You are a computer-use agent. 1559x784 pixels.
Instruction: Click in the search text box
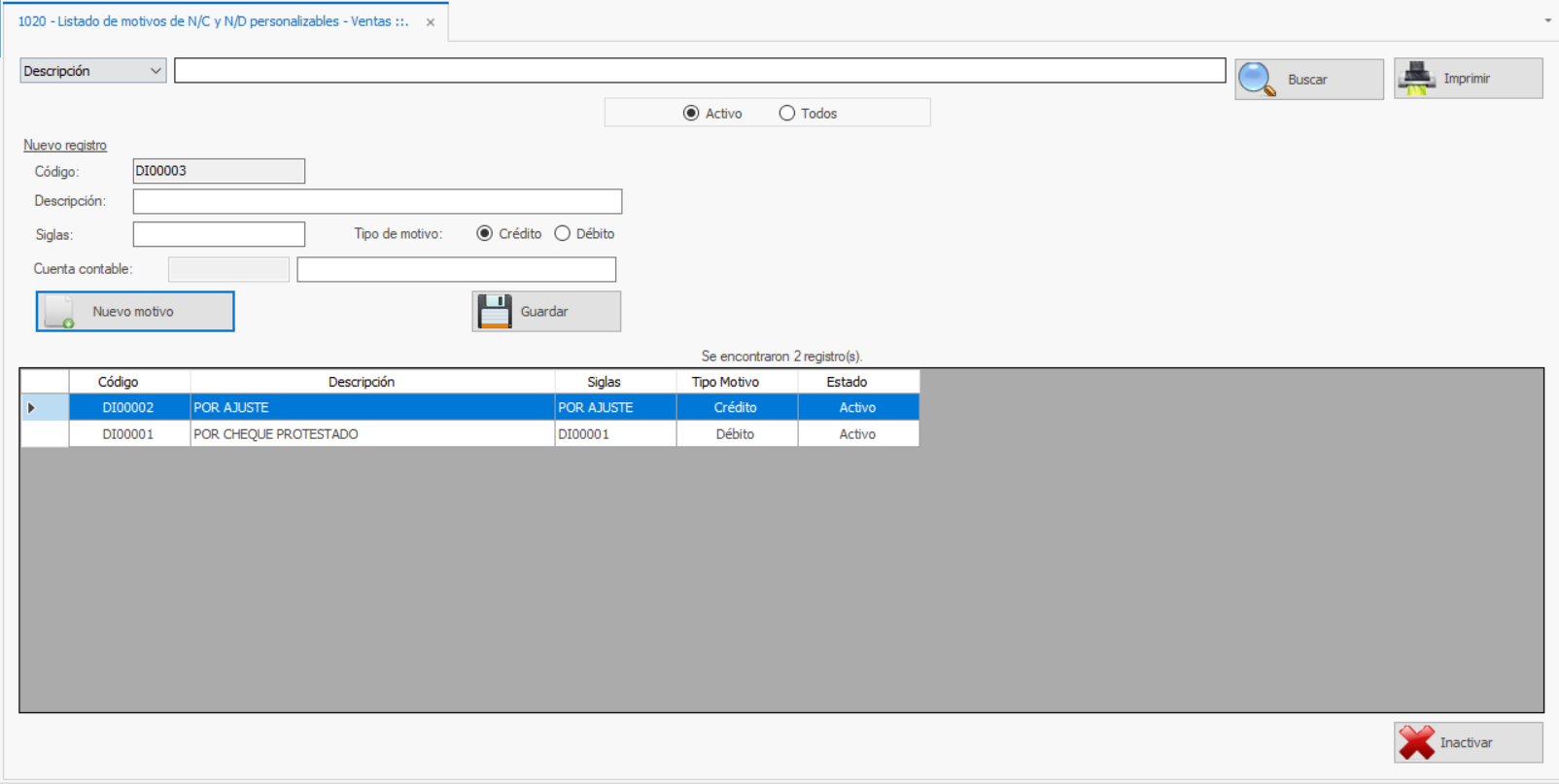point(699,71)
